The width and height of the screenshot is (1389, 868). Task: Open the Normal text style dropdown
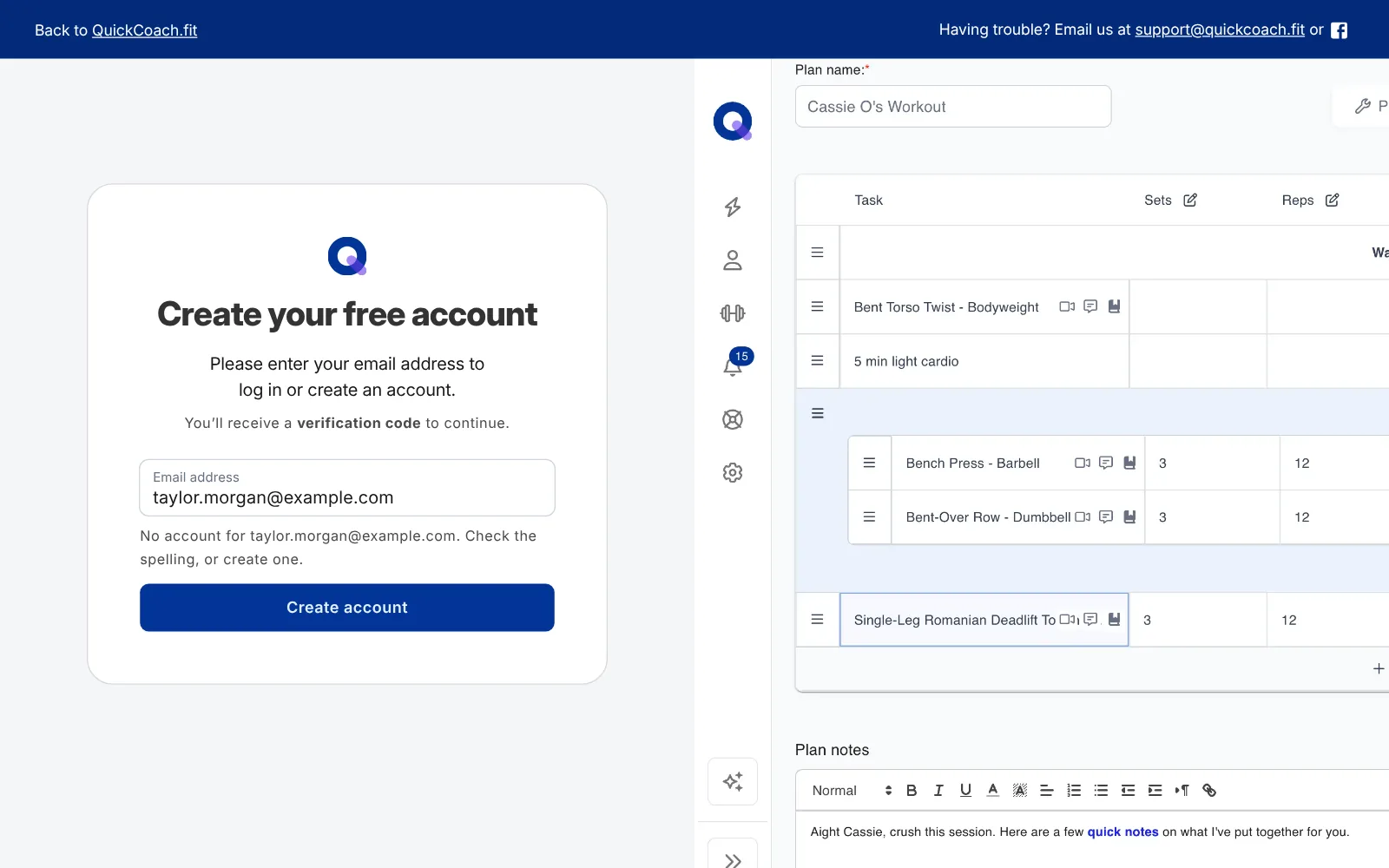[x=851, y=790]
